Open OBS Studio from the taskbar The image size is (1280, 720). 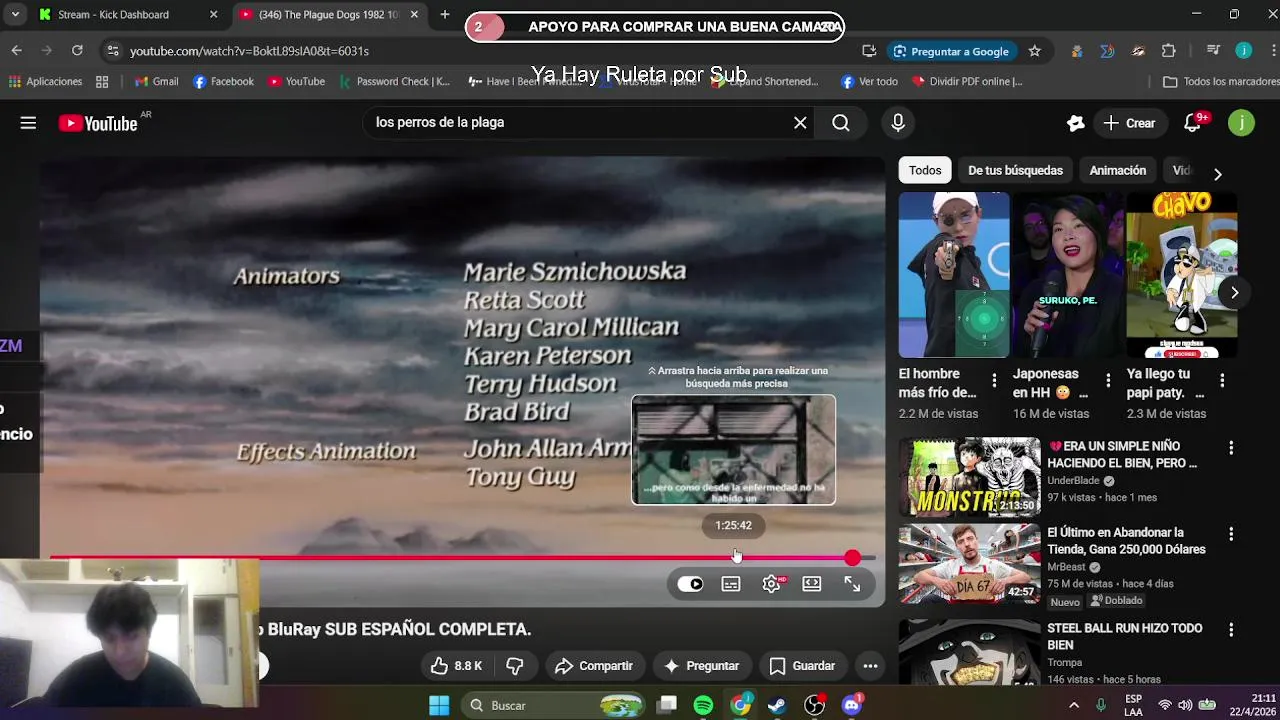[815, 706]
